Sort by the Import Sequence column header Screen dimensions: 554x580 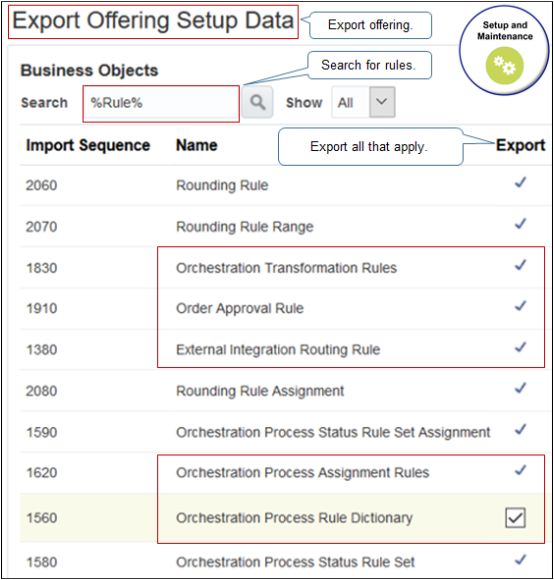[x=88, y=145]
